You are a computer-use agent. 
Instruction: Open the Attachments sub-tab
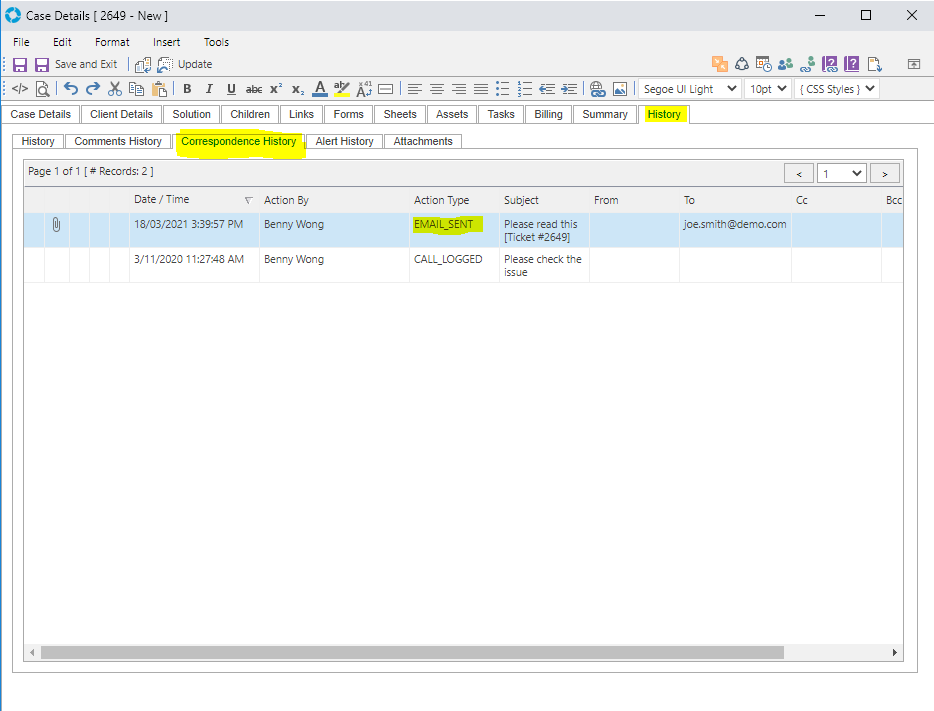(423, 141)
